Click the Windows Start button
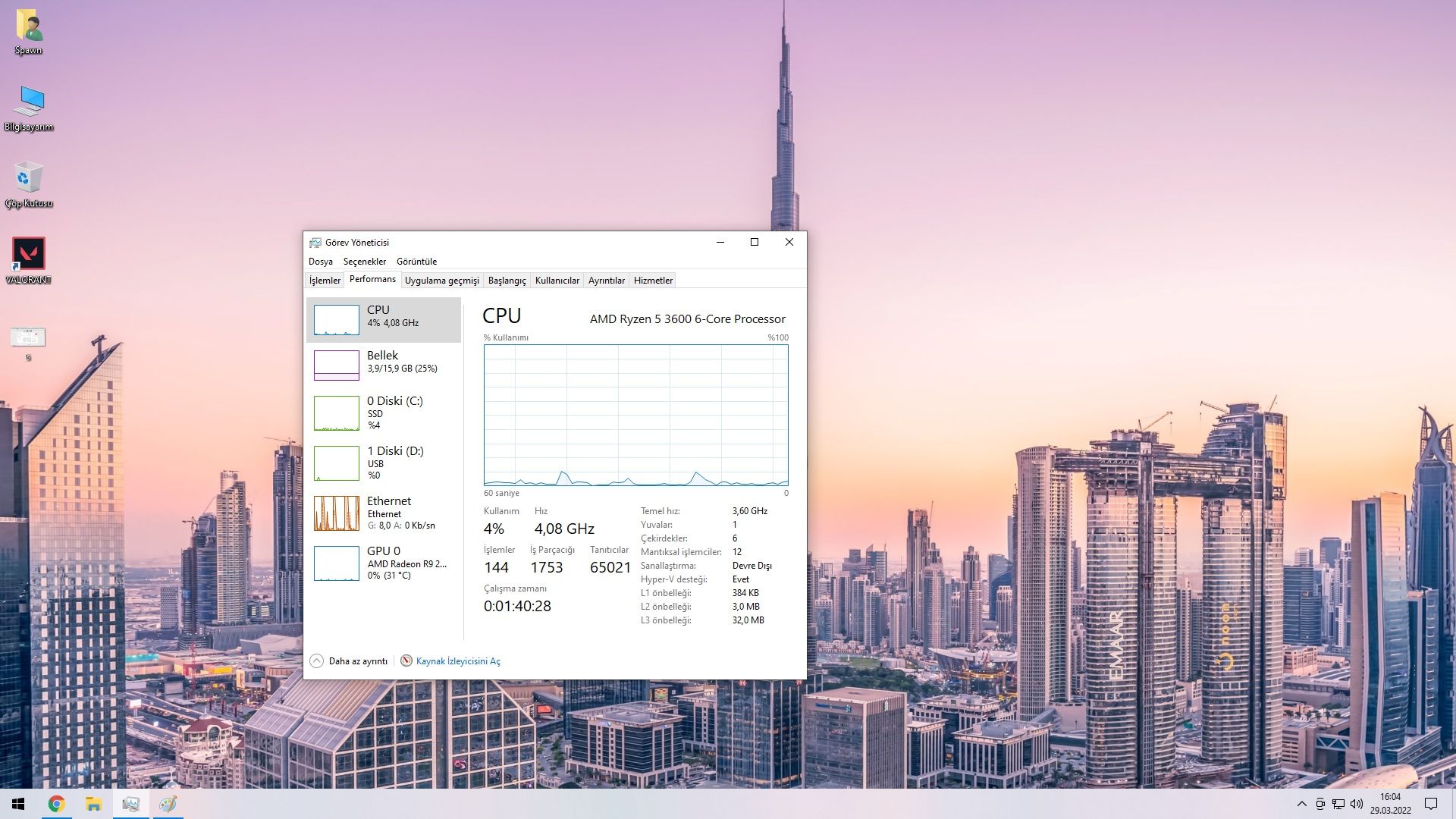 (x=18, y=804)
